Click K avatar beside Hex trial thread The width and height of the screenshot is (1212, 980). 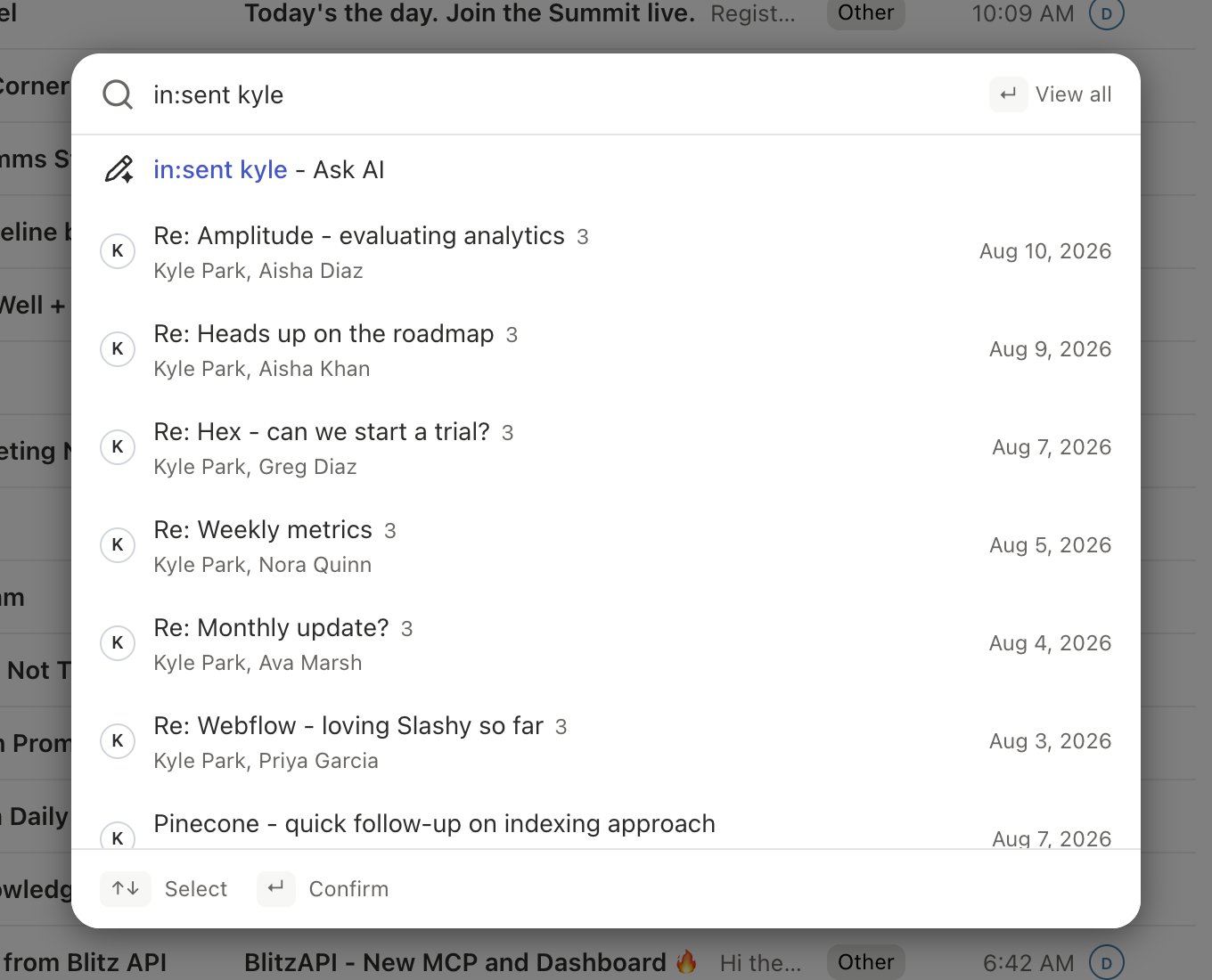pyautogui.click(x=118, y=447)
